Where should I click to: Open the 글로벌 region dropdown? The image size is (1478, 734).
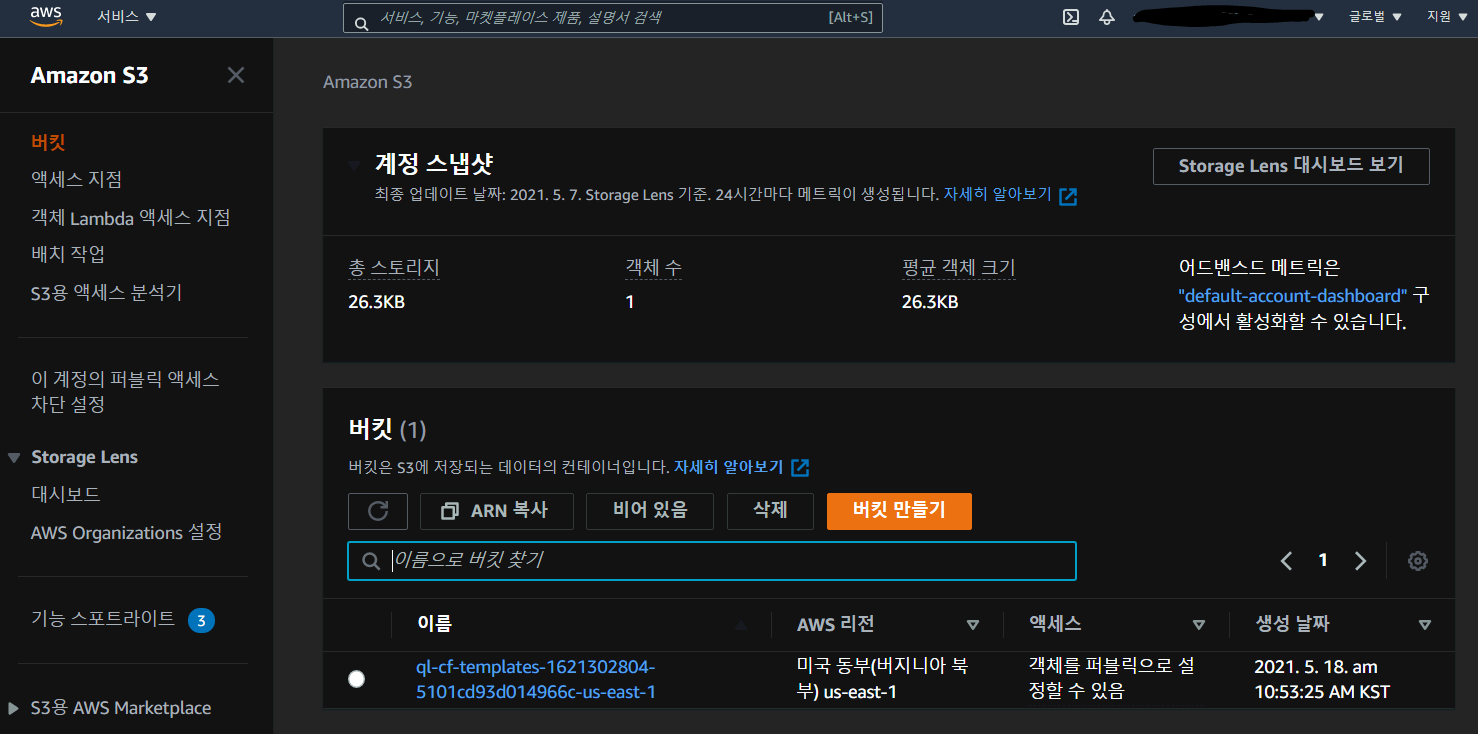pos(1376,17)
